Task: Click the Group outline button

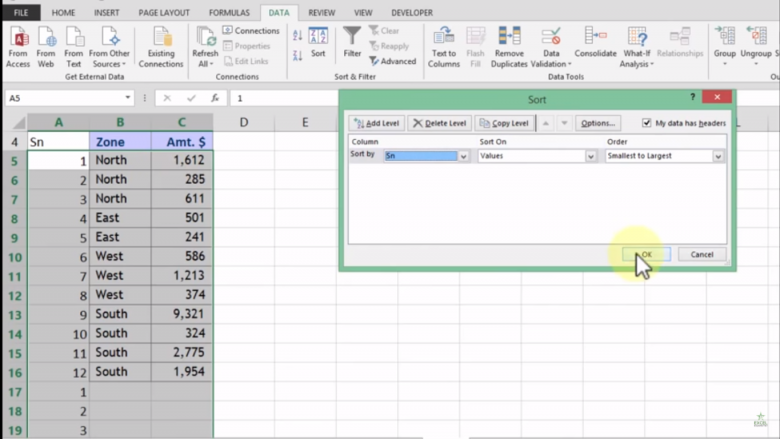Action: click(x=725, y=46)
